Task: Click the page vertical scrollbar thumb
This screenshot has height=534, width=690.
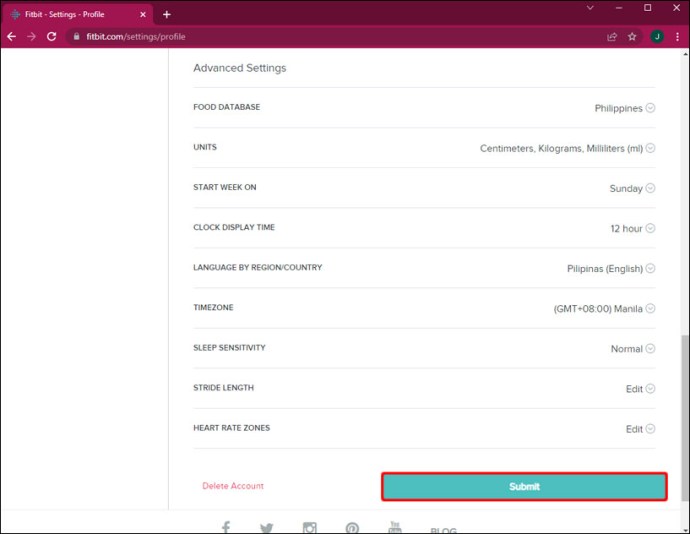Action: [685, 417]
